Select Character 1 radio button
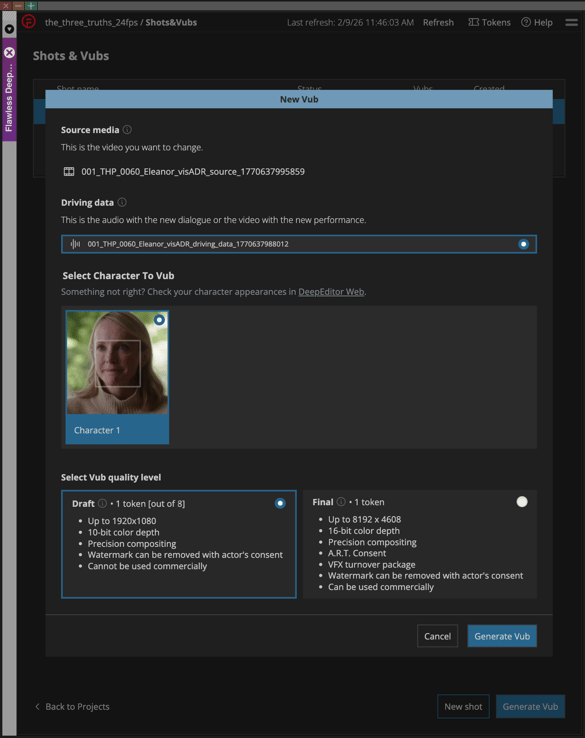 (x=160, y=320)
